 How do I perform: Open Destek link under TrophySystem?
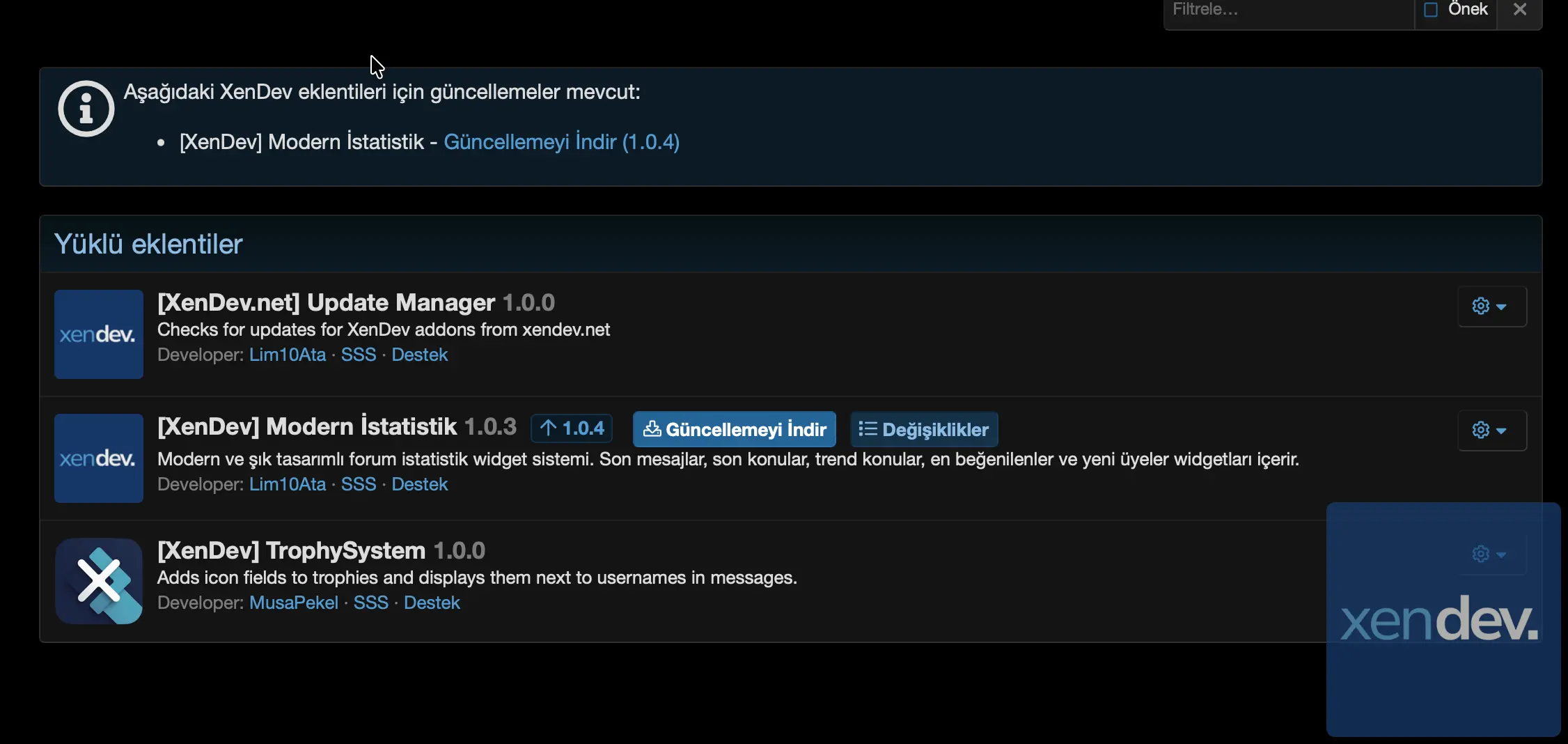tap(432, 603)
